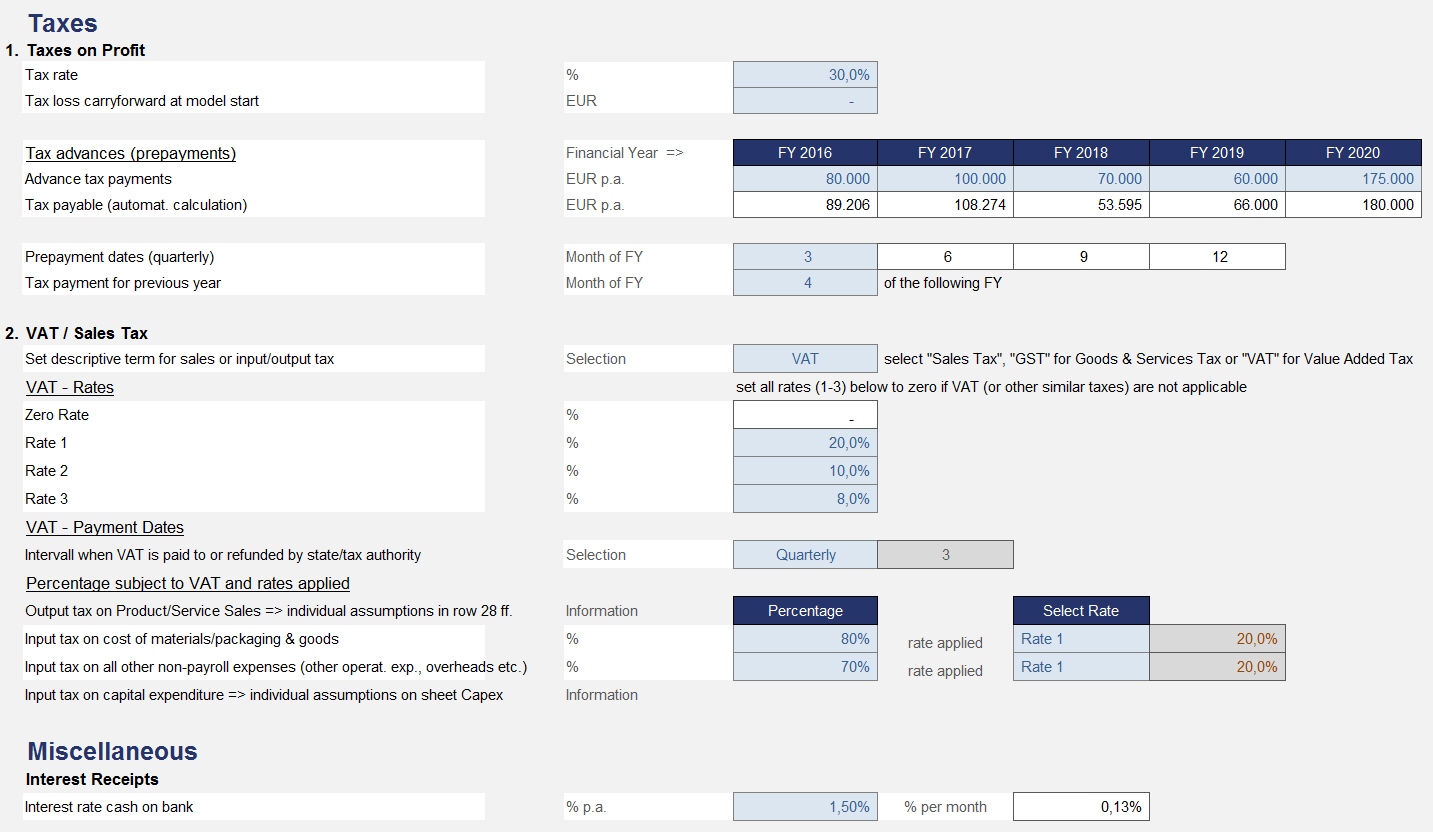Screen dimensions: 1433x832
Task: Select interest rate cash on bank 1,50%
Action: pyautogui.click(x=805, y=807)
